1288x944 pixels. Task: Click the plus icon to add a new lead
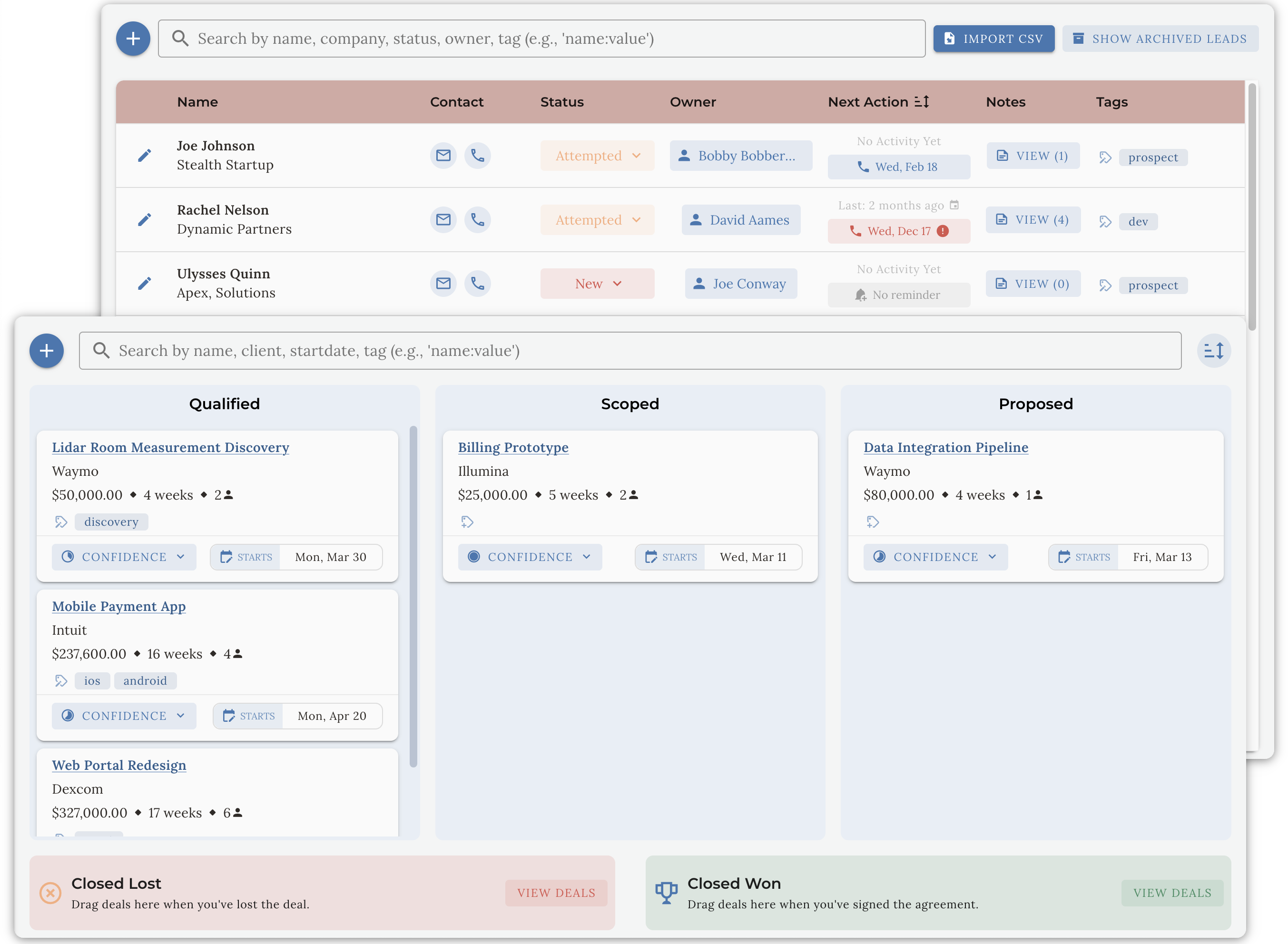(133, 38)
